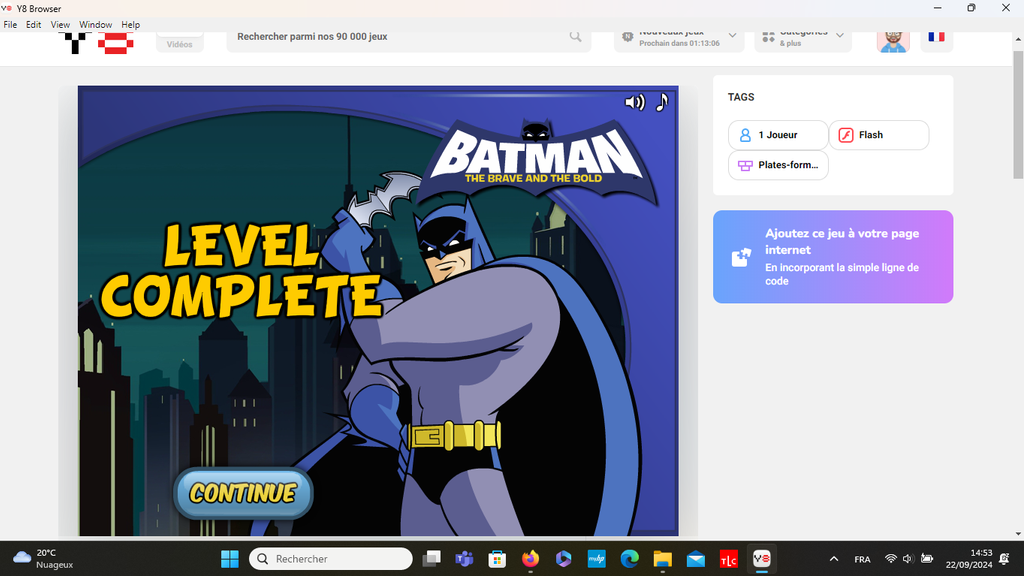Screen dimensions: 1024x576
Task: Open the Vidéos button in header
Action: pyautogui.click(x=180, y=42)
